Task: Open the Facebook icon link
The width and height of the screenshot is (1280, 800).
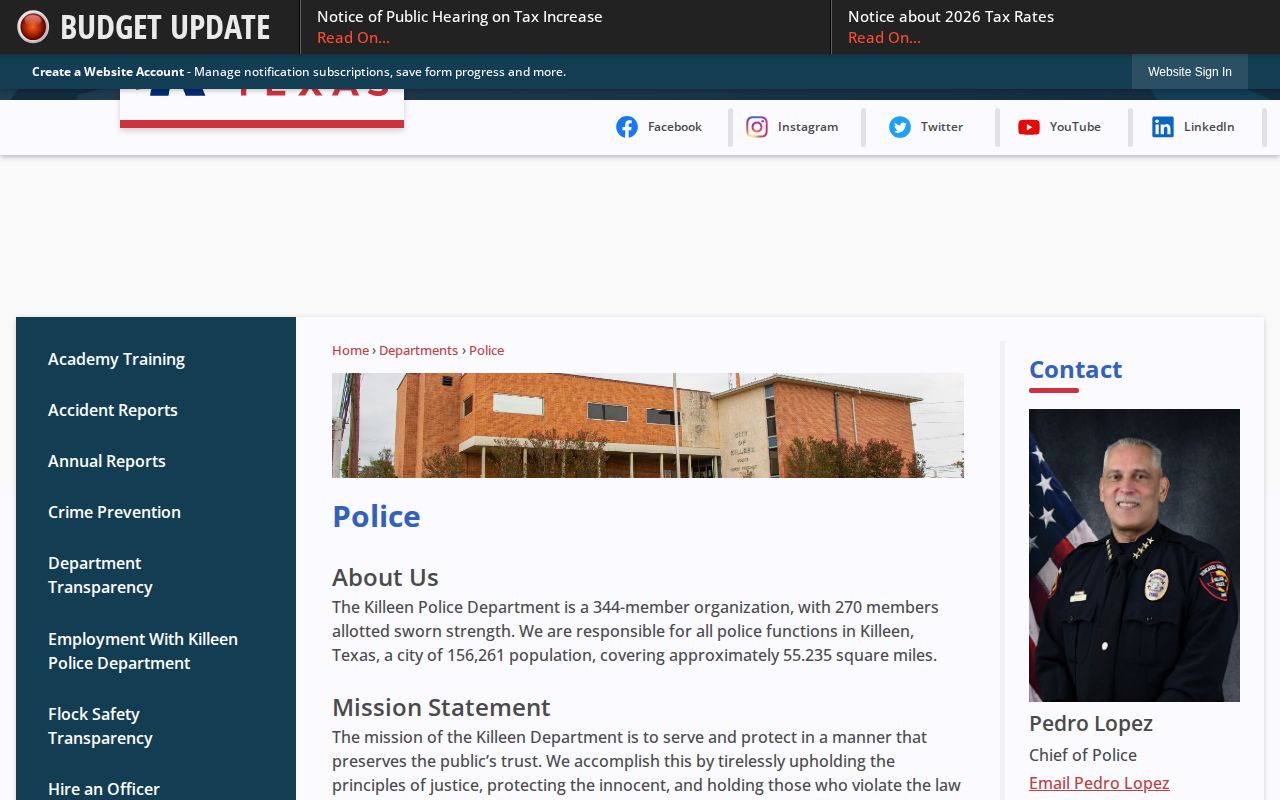Action: 627,127
